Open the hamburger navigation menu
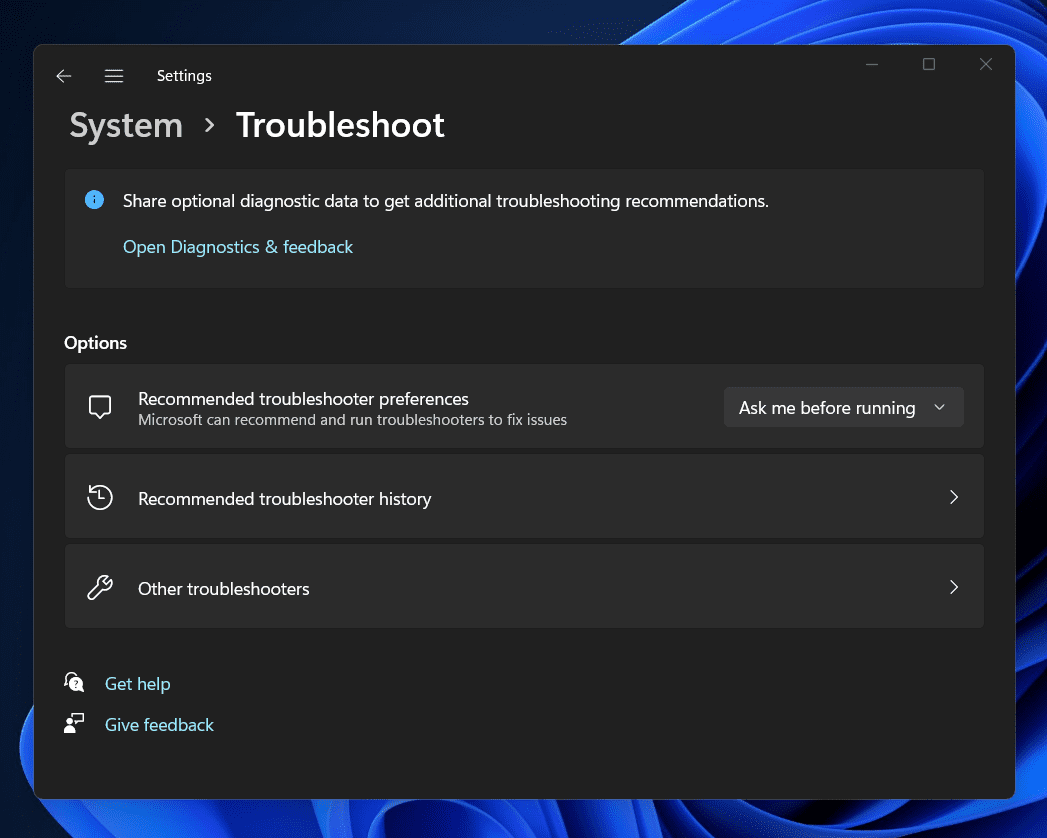The width and height of the screenshot is (1047, 838). coord(114,76)
